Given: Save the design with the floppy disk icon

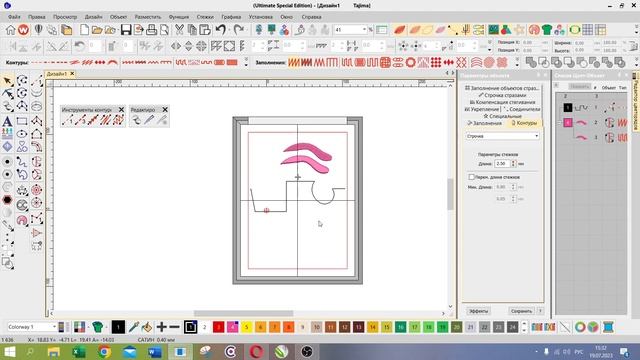Looking at the screenshot, I should [x=126, y=30].
